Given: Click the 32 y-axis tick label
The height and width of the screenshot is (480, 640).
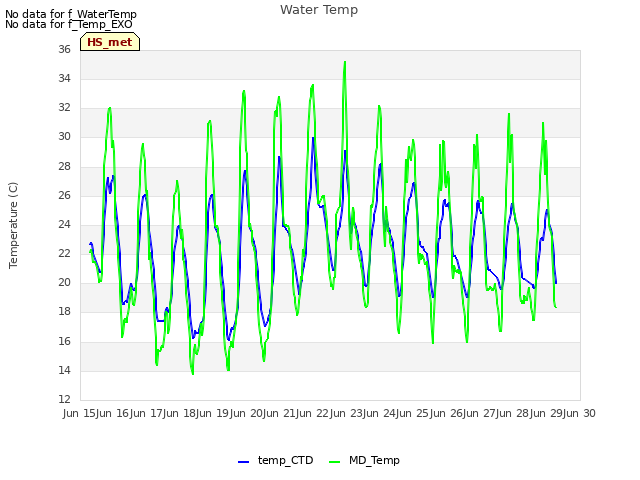Looking at the screenshot, I should [64, 108].
